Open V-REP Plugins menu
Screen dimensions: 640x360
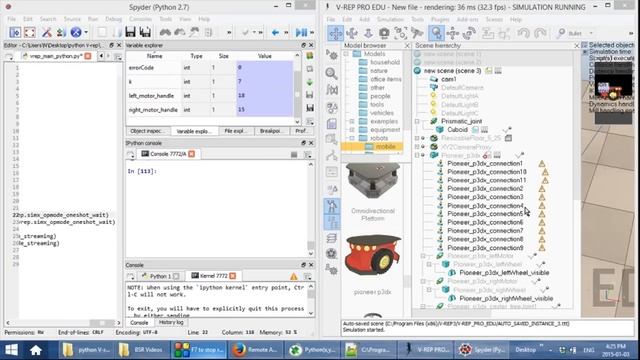click(440, 20)
